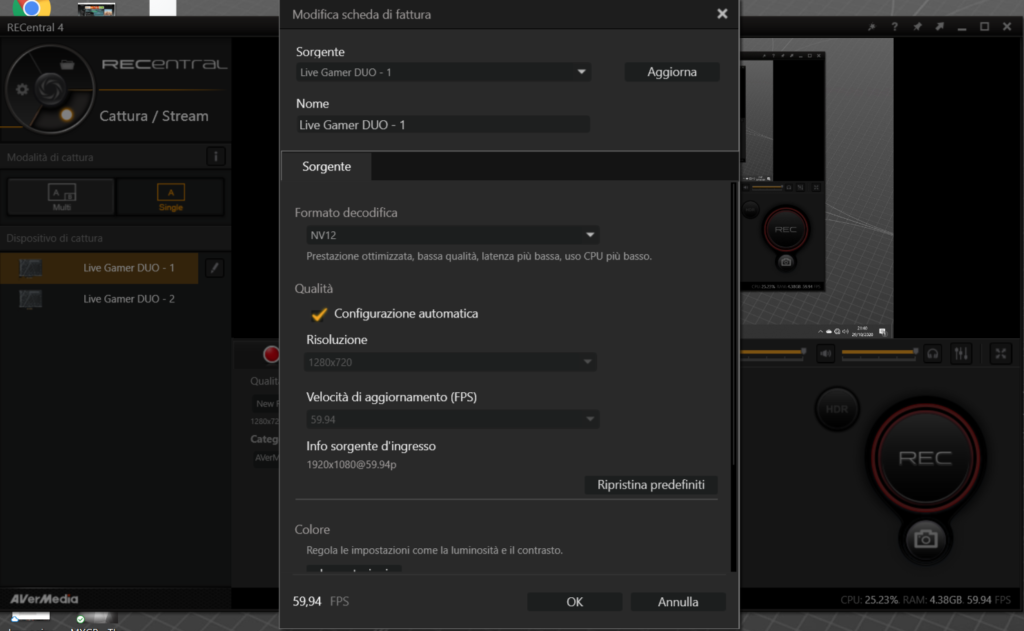Switch capture mode to Multi
This screenshot has width=1024, height=631.
pos(61,197)
